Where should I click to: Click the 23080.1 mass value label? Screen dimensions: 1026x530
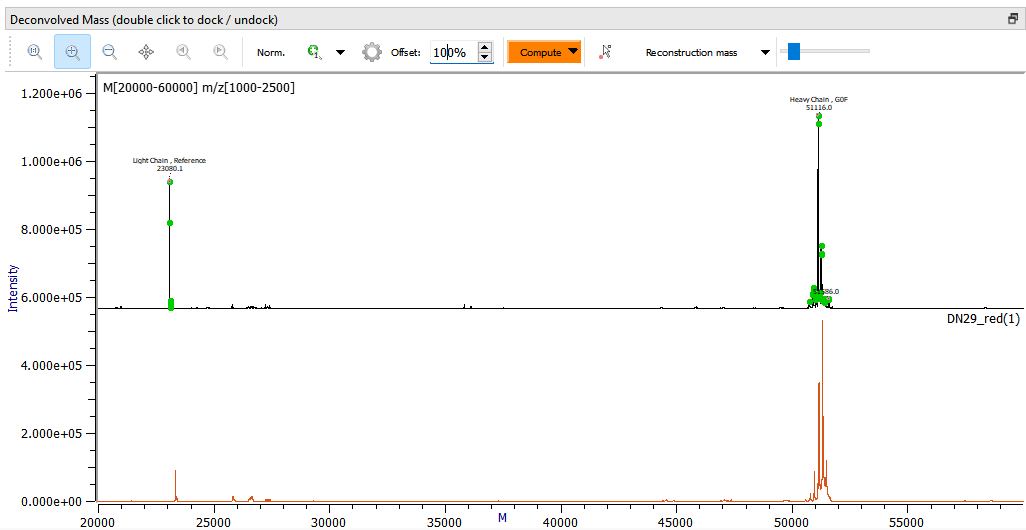click(x=169, y=168)
